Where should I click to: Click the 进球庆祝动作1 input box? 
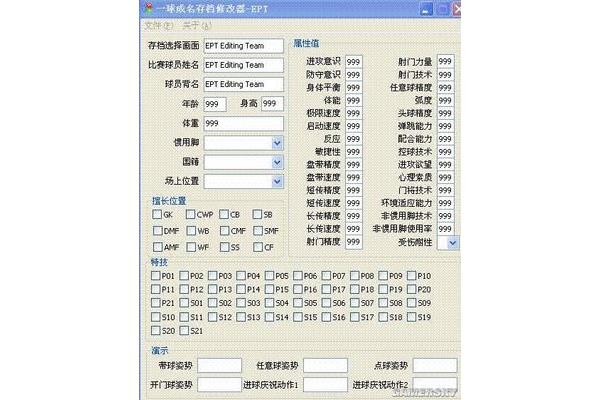click(x=325, y=385)
